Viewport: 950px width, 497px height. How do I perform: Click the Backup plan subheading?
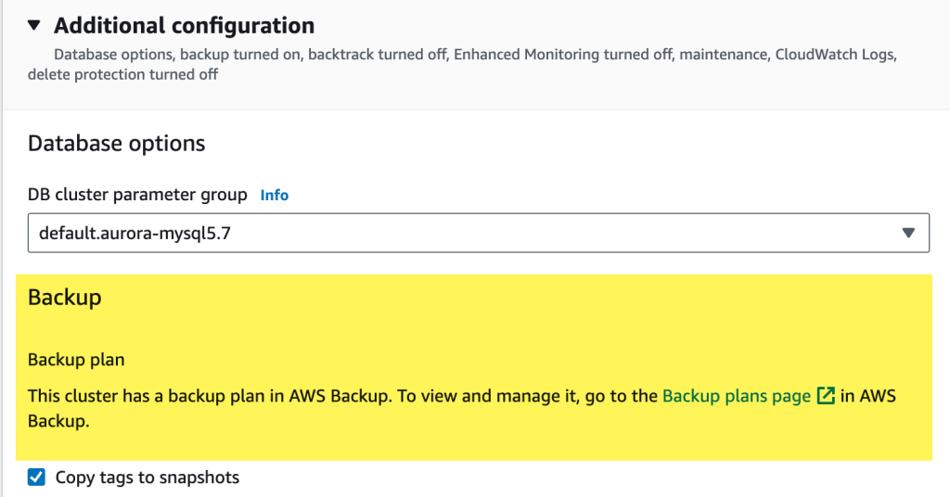click(x=76, y=359)
